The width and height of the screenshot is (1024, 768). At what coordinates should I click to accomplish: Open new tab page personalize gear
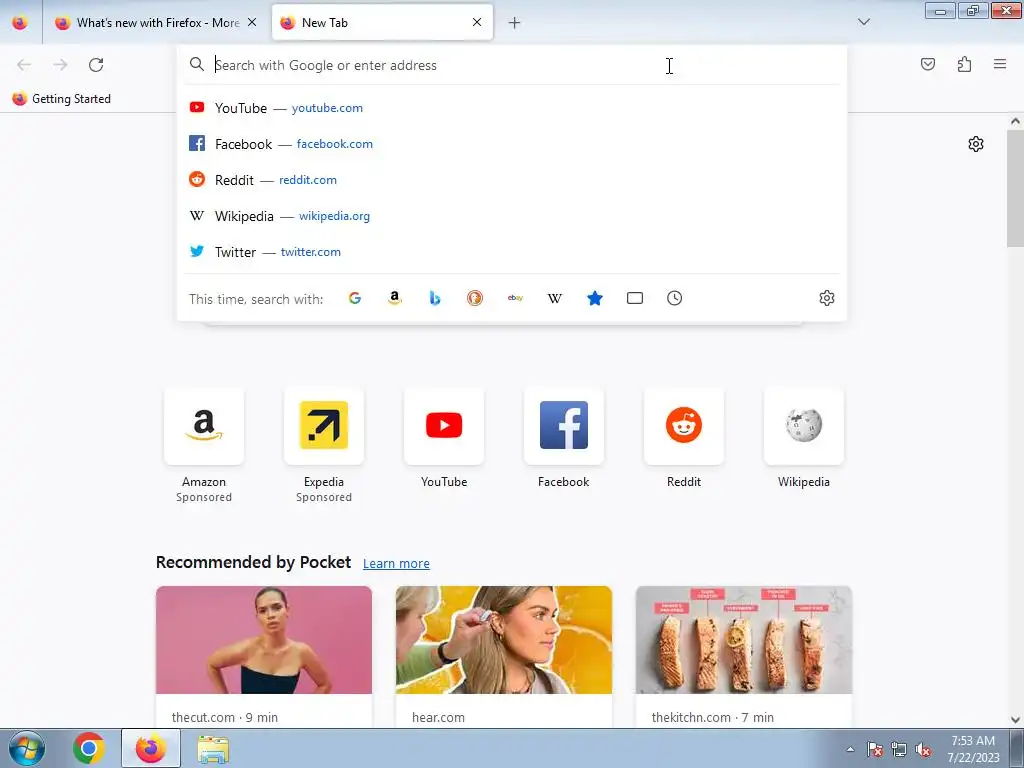976,144
